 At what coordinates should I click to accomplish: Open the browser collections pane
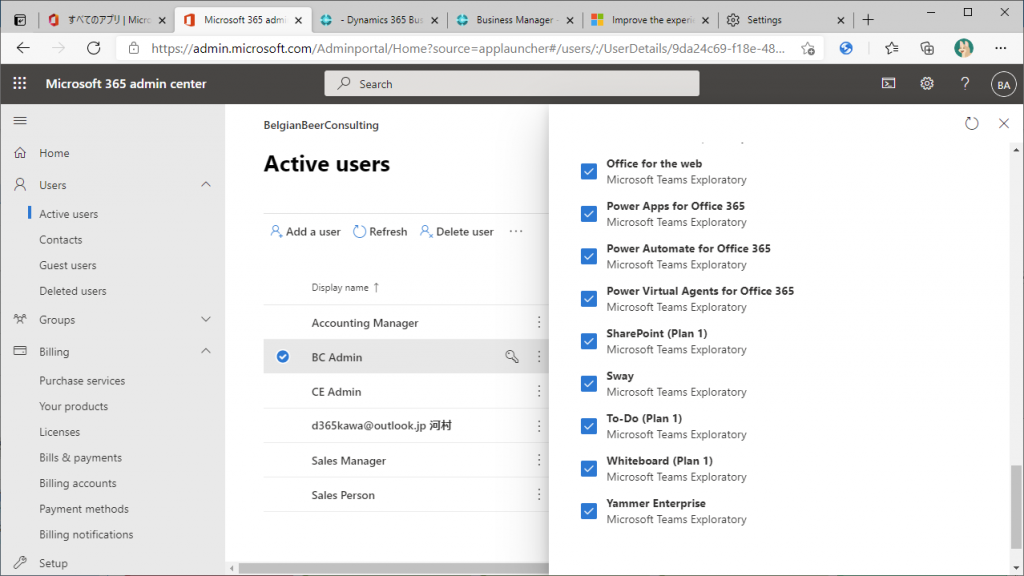pyautogui.click(x=927, y=48)
